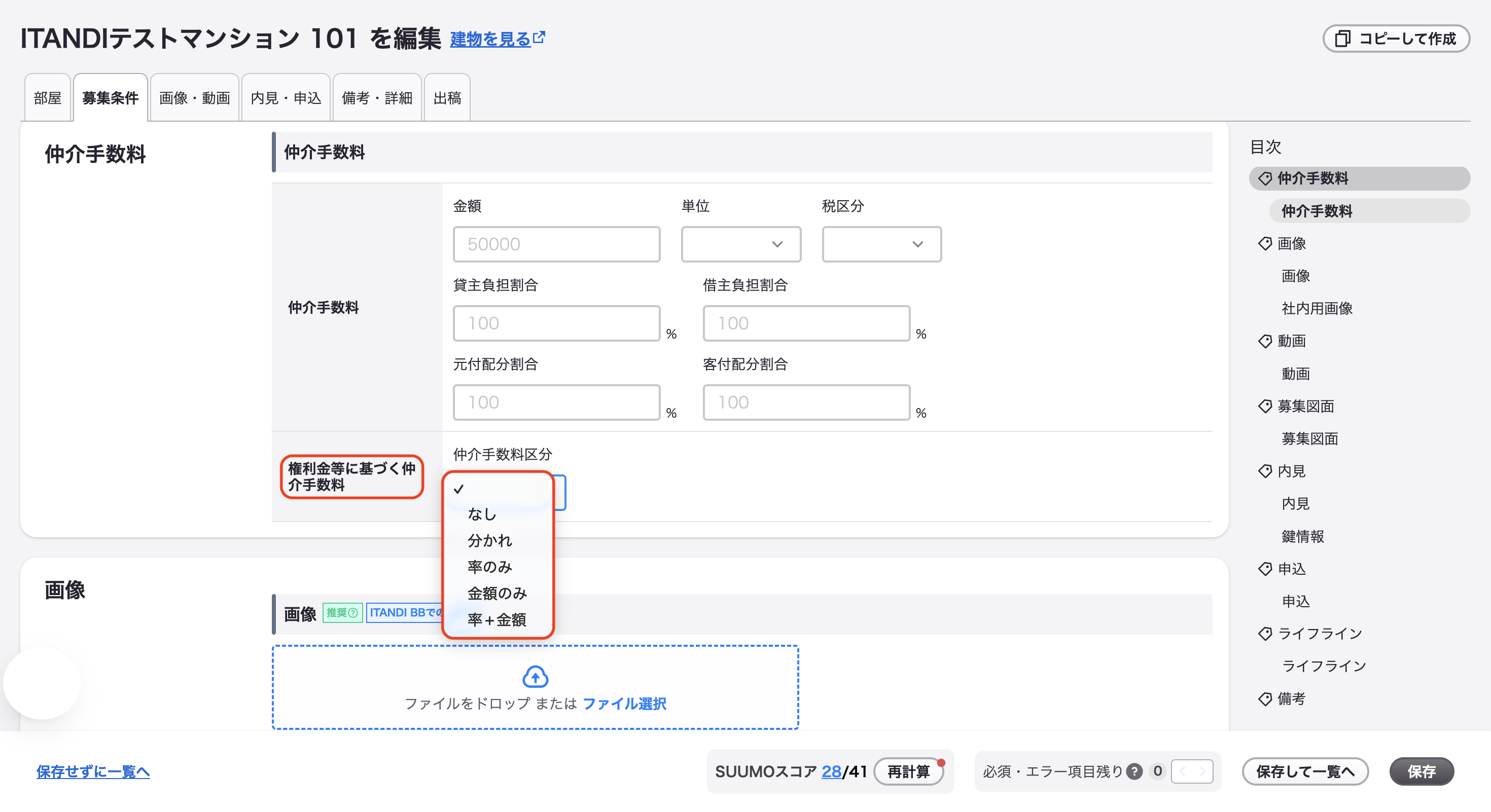This screenshot has width=1491, height=812.
Task: Choose 分かれ from the dropdown list
Action: (x=498, y=541)
